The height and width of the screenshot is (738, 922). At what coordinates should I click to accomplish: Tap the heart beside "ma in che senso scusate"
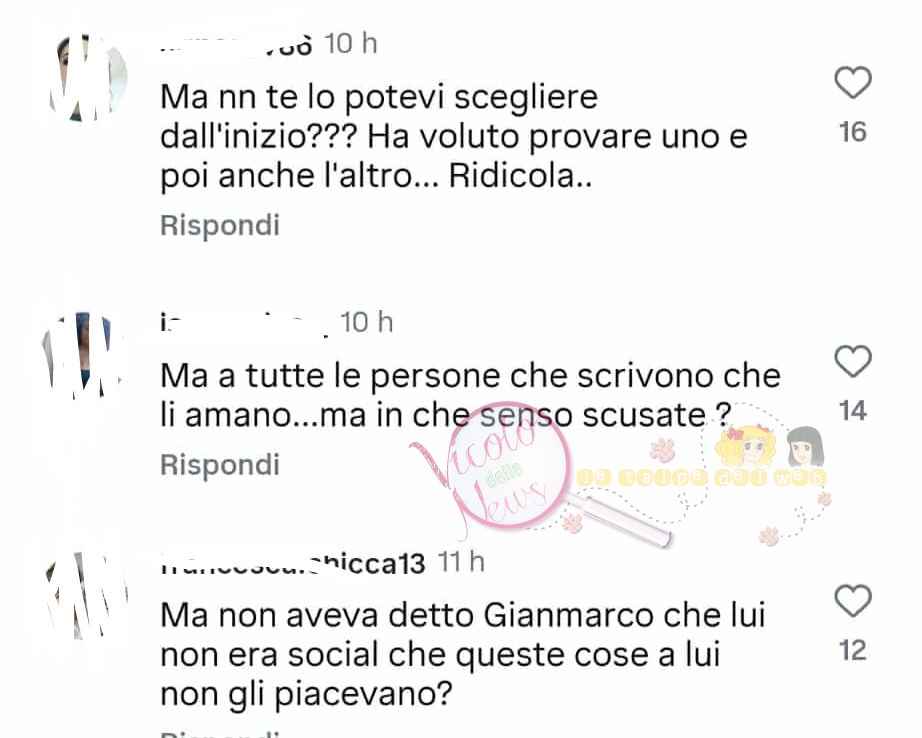coord(853,361)
